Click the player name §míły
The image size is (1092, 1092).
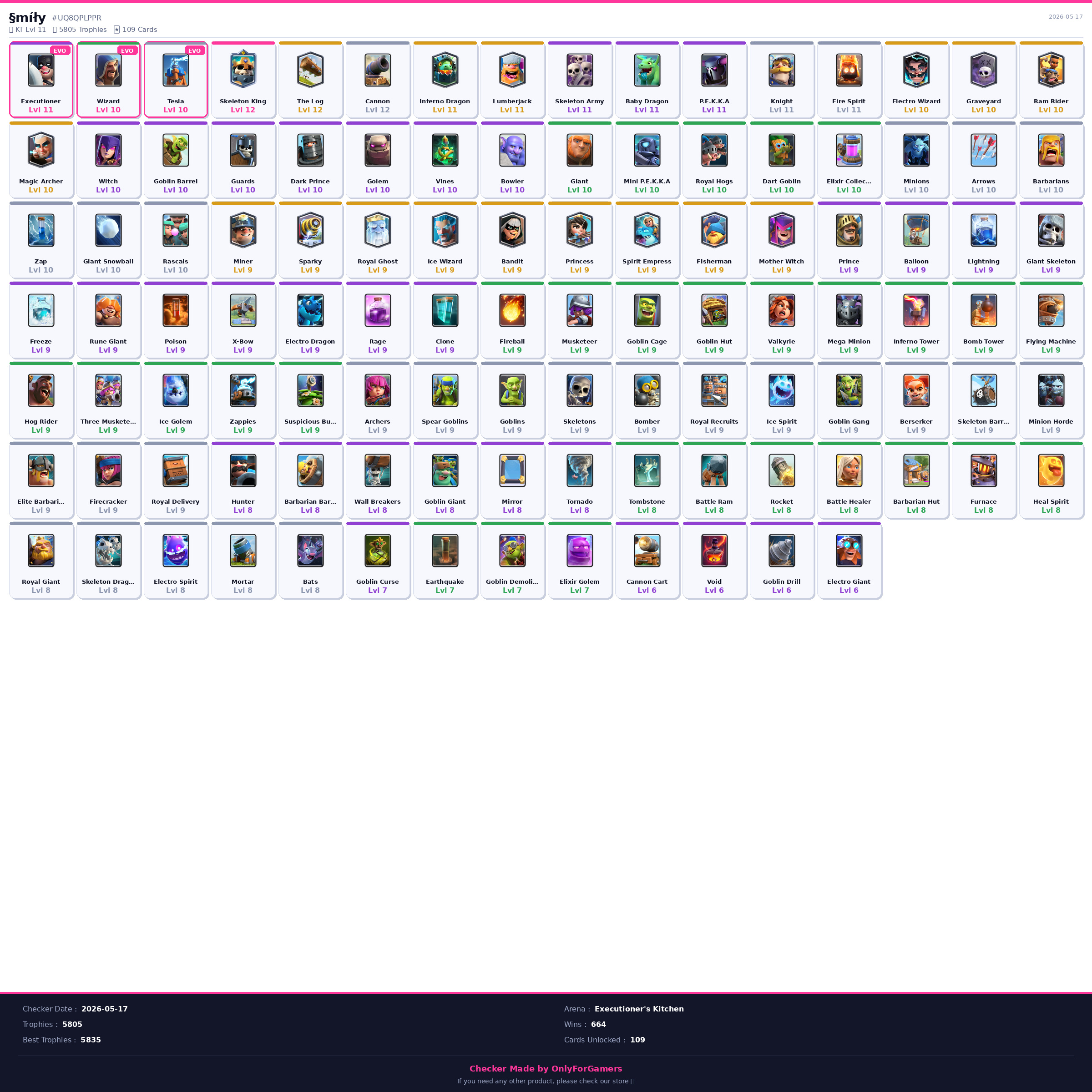[27, 18]
